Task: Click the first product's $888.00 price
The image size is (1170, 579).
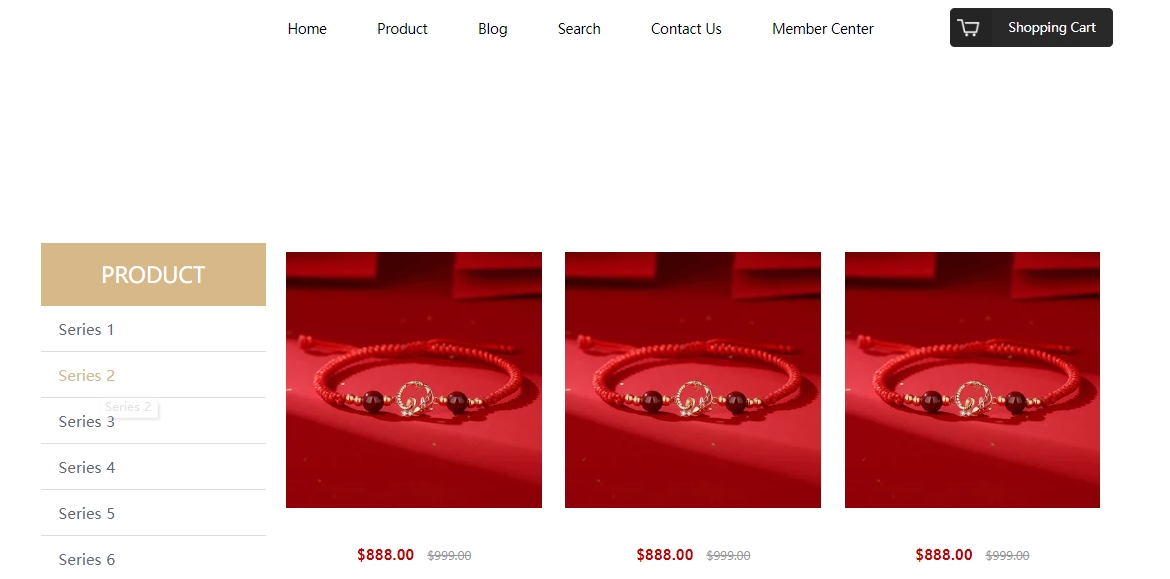Action: (x=385, y=554)
